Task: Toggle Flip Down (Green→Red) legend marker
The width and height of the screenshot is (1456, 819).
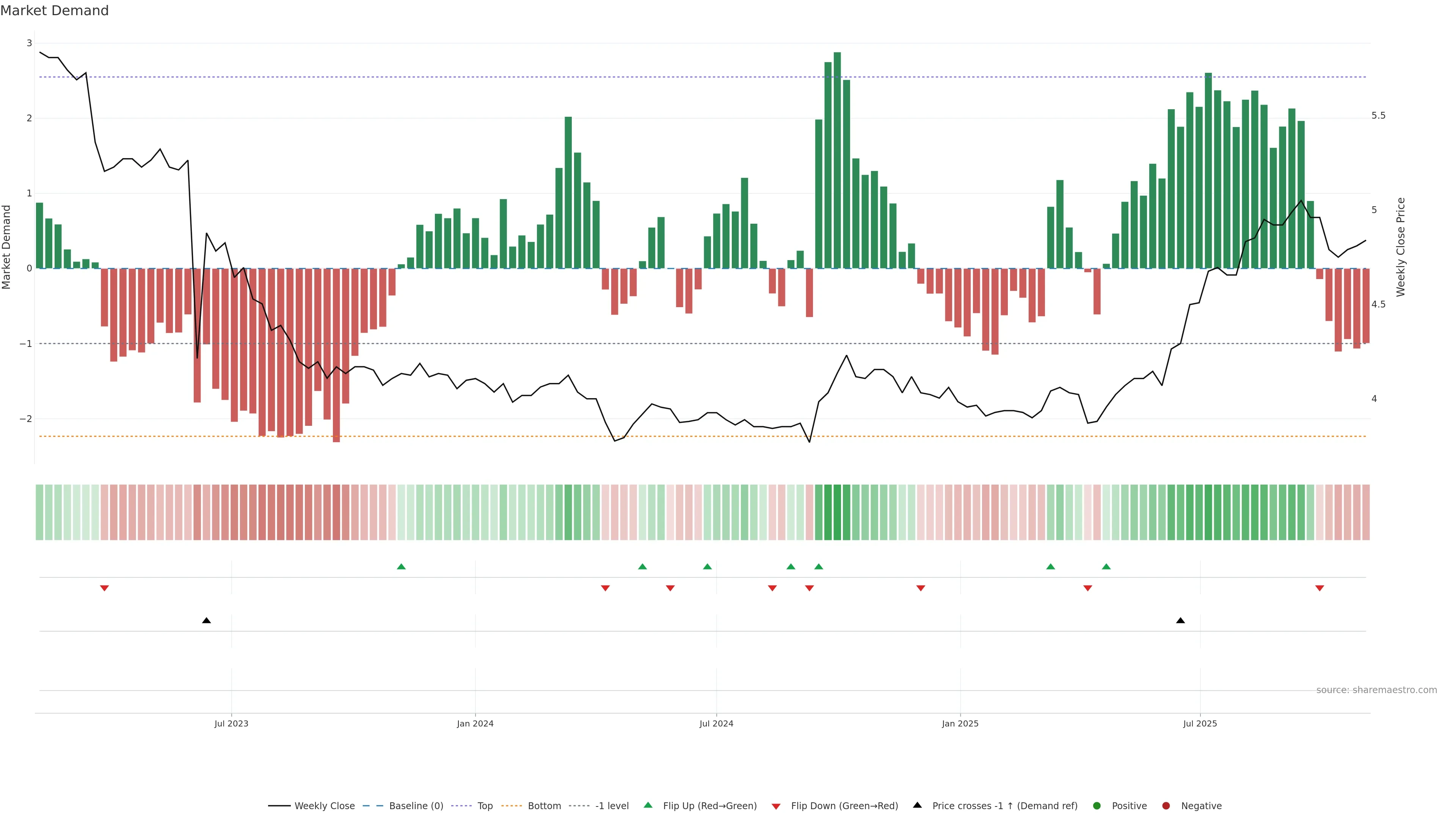Action: (x=776, y=806)
